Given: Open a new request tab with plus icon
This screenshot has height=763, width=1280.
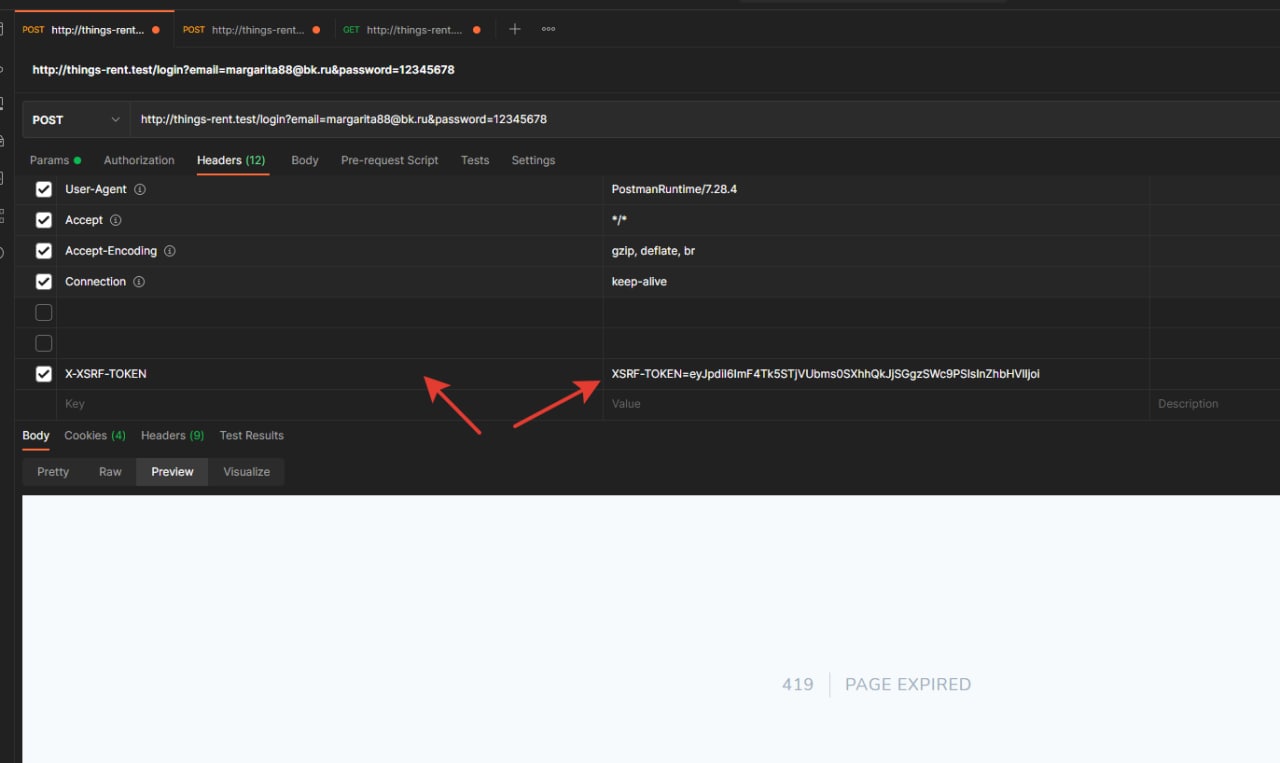Looking at the screenshot, I should [515, 29].
